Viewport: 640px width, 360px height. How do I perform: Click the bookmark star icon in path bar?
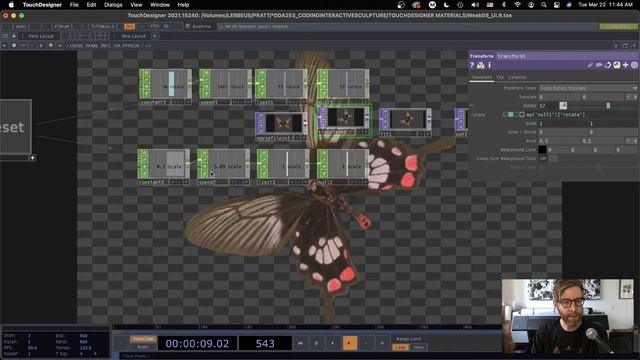51,45
